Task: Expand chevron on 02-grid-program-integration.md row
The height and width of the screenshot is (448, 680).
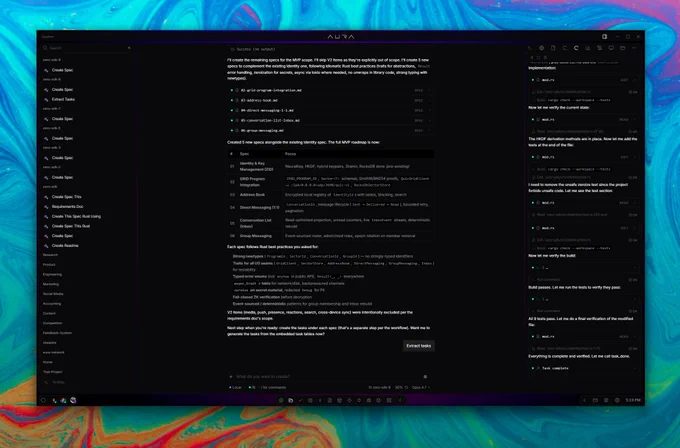Action: 430,91
